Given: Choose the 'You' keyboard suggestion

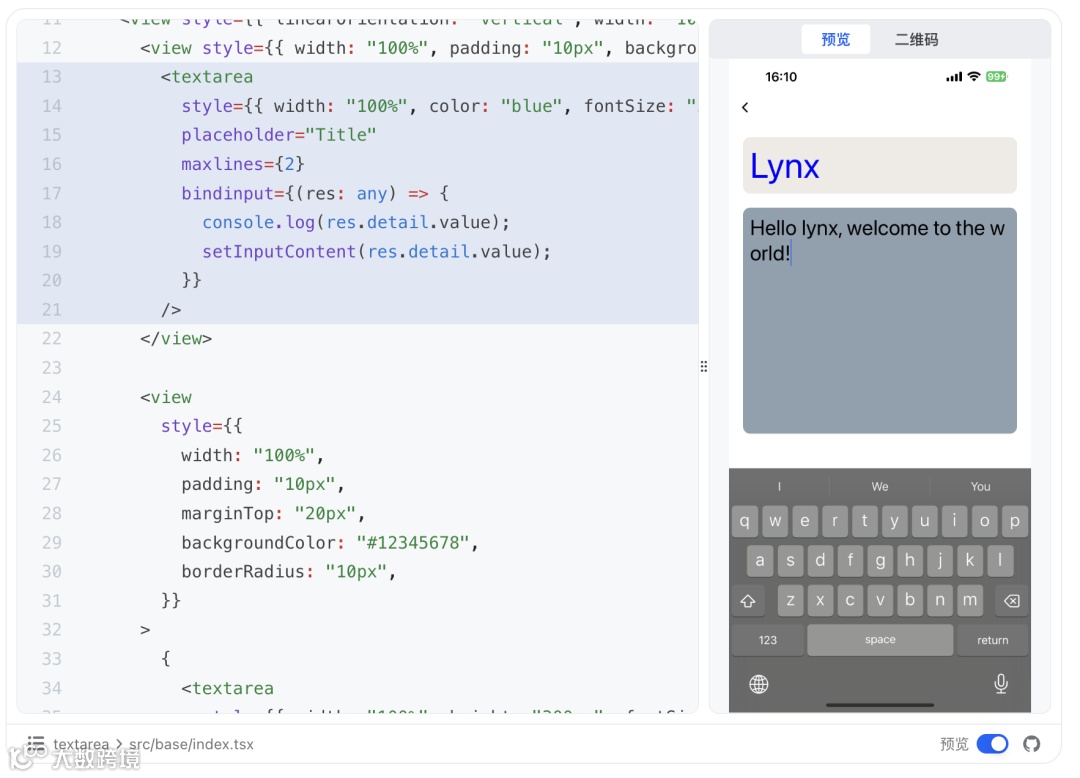Looking at the screenshot, I should 980,486.
